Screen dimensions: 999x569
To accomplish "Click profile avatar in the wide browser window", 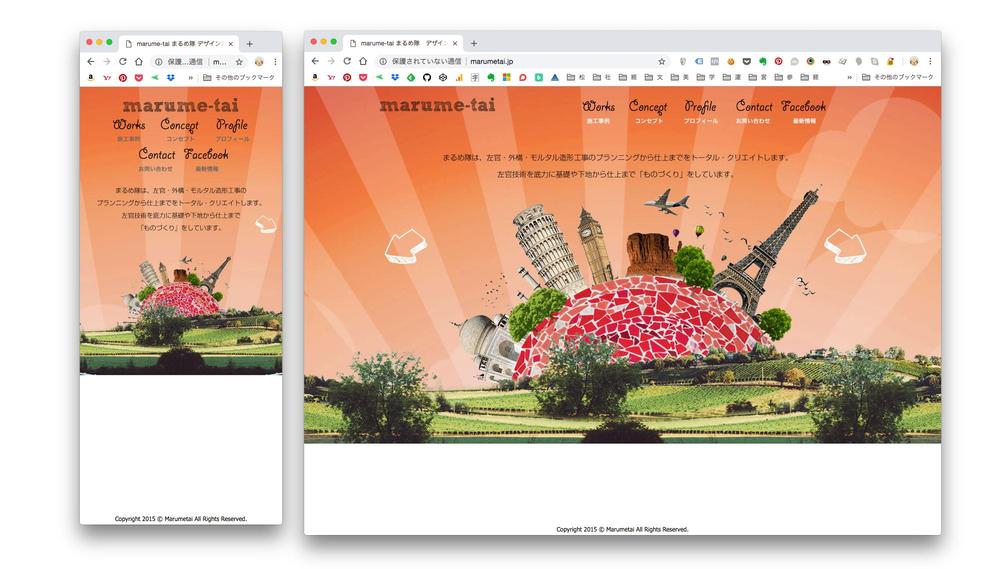I will pyautogui.click(x=914, y=61).
